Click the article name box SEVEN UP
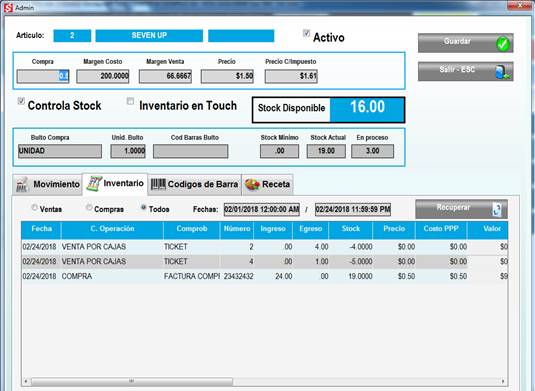The width and height of the screenshot is (535, 391). tap(149, 36)
